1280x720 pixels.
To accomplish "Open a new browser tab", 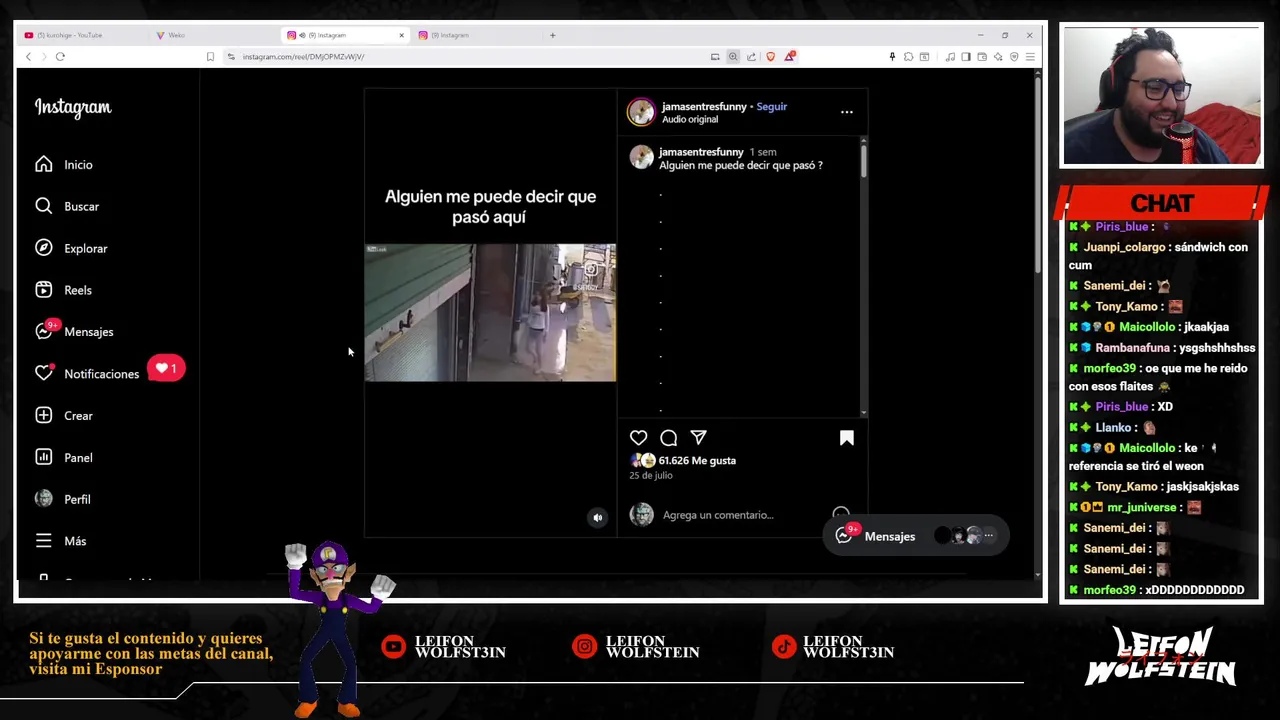I will (552, 35).
